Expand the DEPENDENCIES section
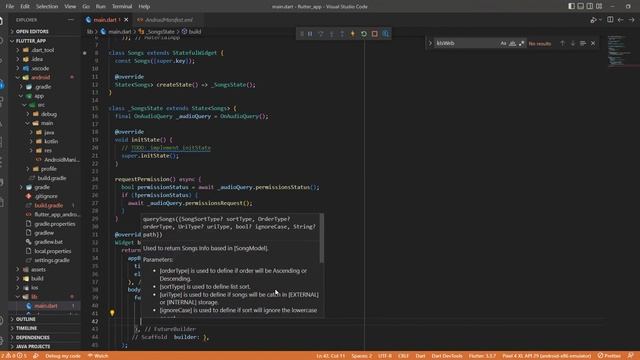 click(45, 338)
